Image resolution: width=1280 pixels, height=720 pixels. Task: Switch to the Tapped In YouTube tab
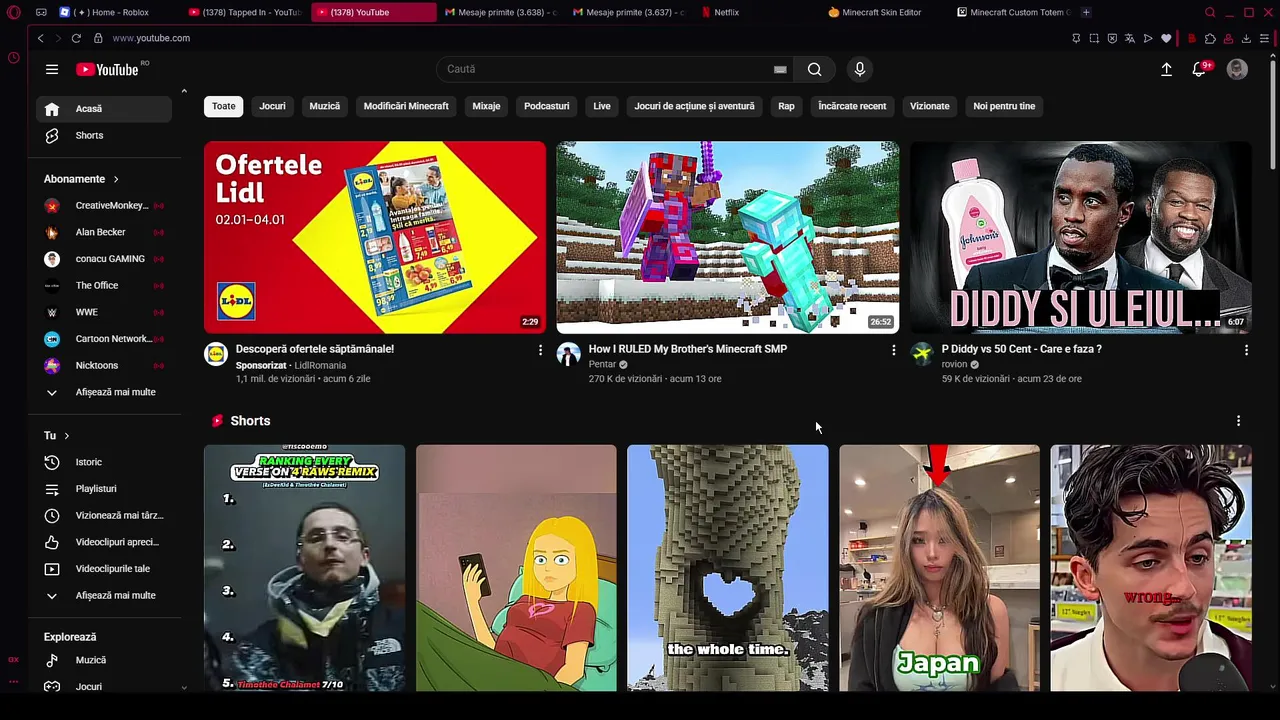[x=245, y=12]
